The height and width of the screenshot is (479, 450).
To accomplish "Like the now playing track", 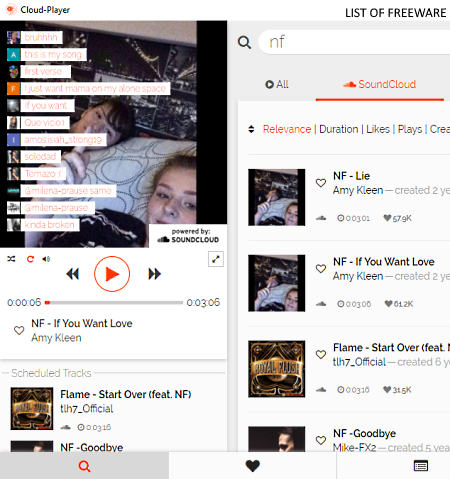I will (x=19, y=330).
